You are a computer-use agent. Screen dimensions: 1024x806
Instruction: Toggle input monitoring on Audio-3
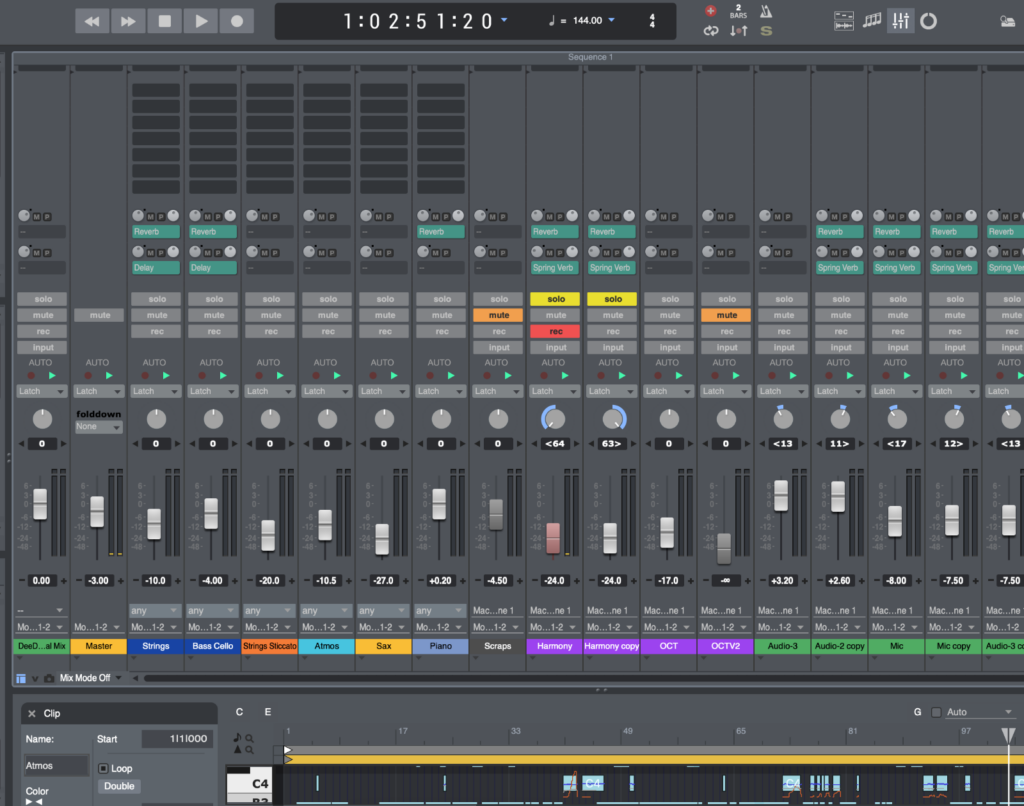pos(784,348)
